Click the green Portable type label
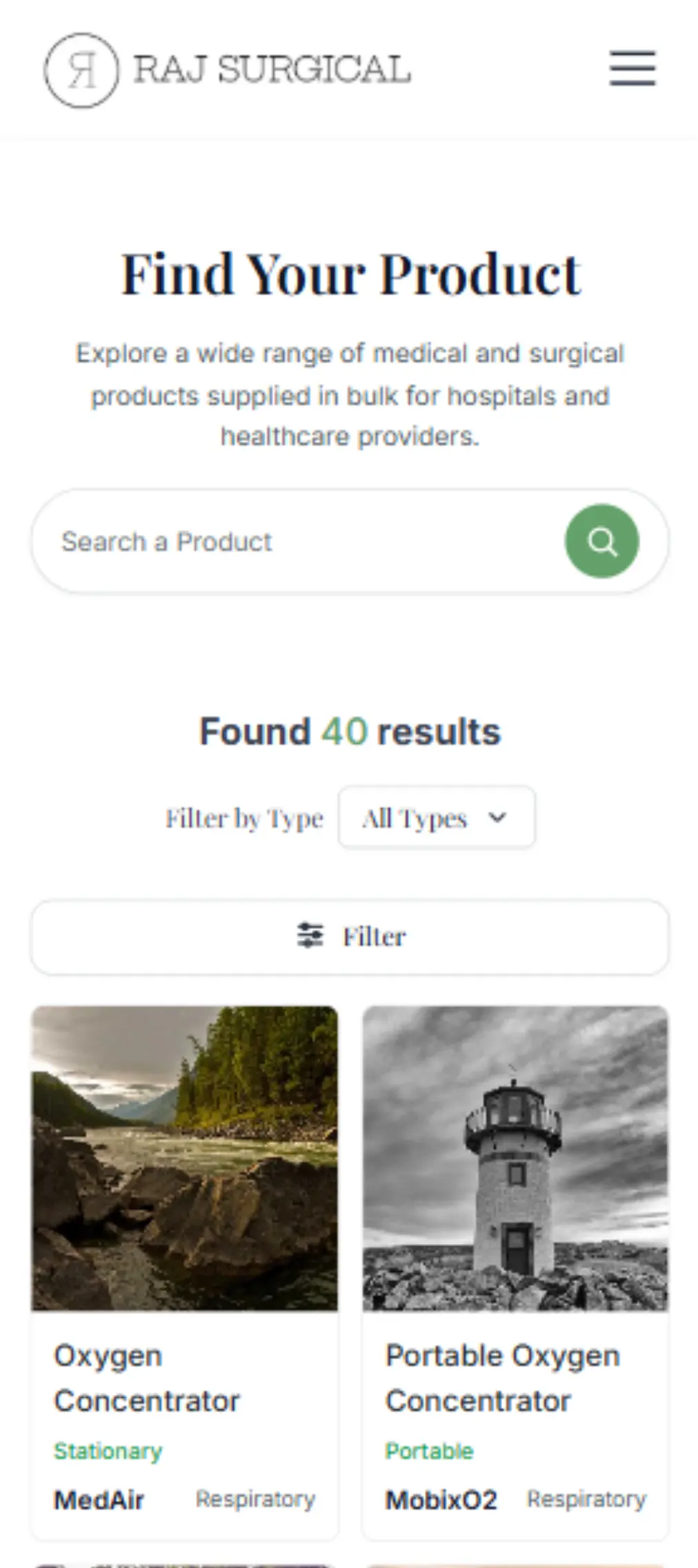The height and width of the screenshot is (1568, 698). [x=429, y=1451]
